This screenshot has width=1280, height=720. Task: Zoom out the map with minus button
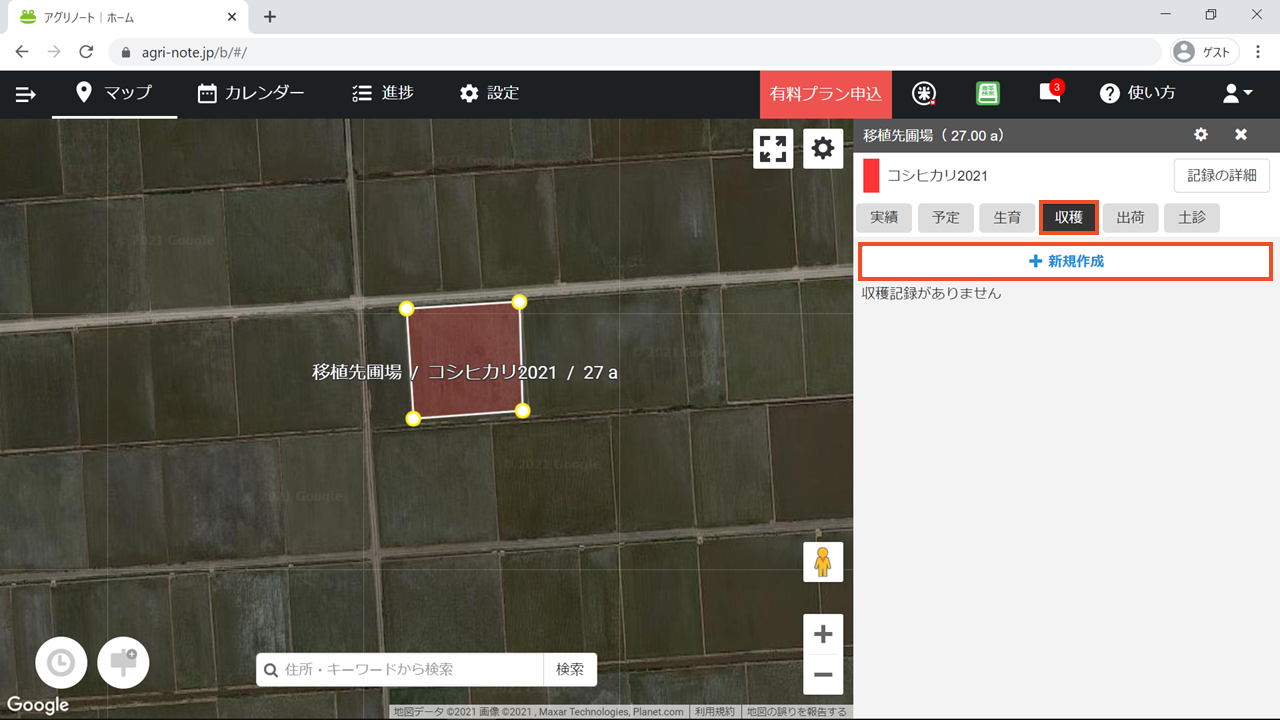tap(823, 675)
